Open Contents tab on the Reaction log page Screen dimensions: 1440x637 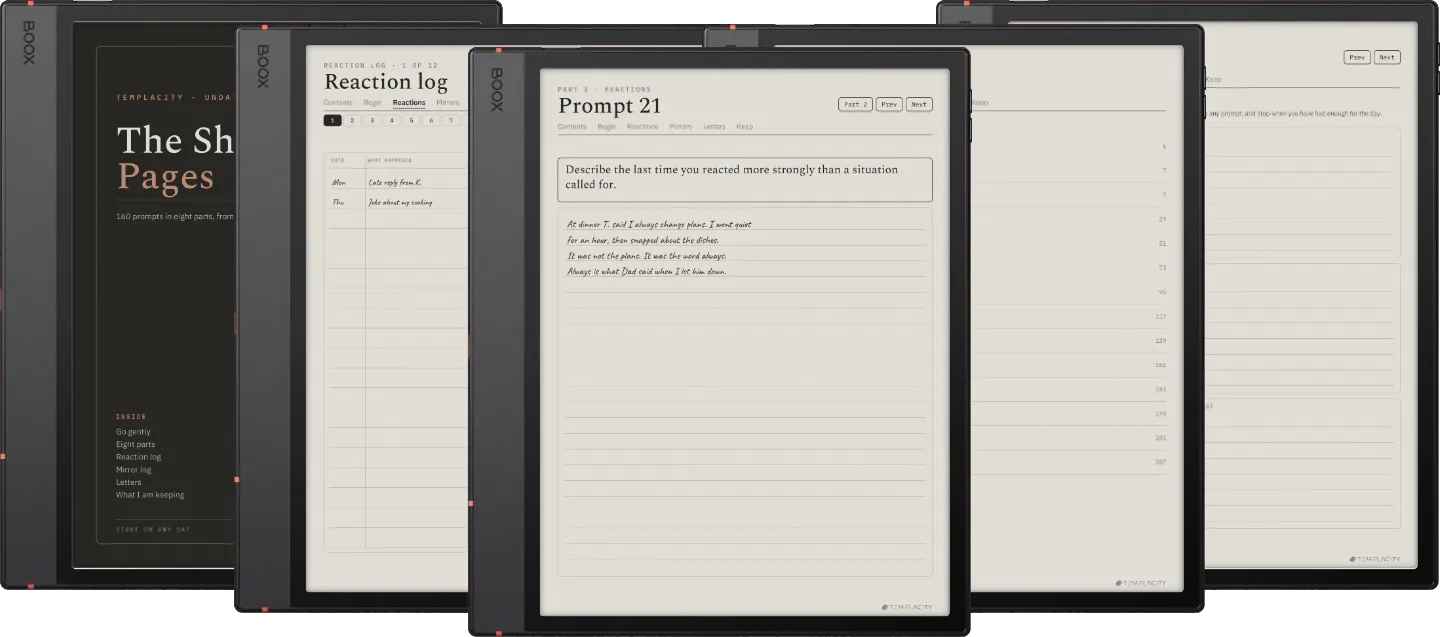pos(338,103)
